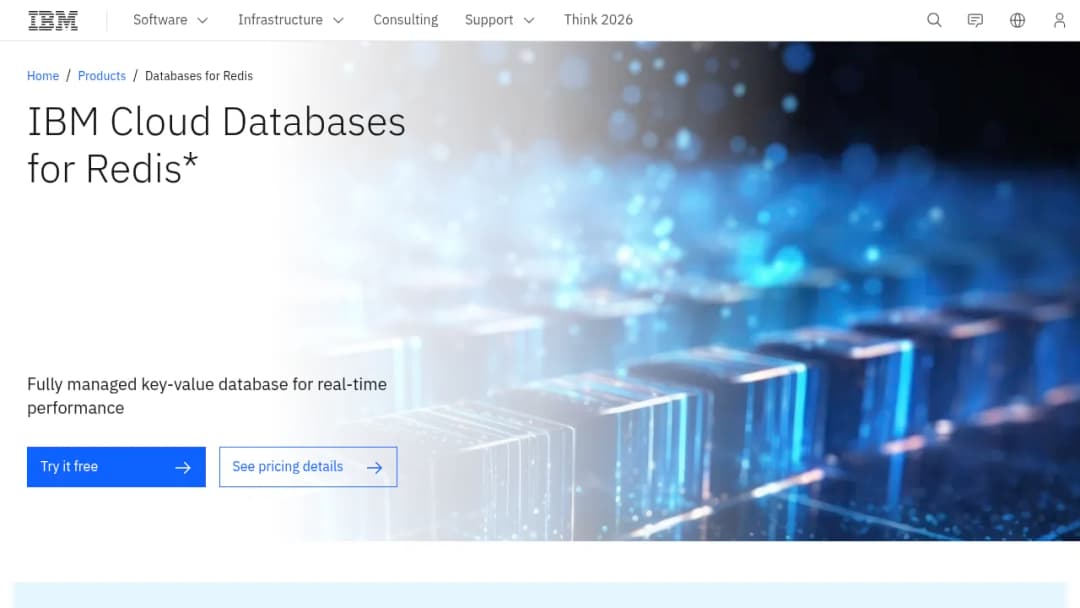Click the Databases for Redis breadcrumb text

pyautogui.click(x=198, y=76)
